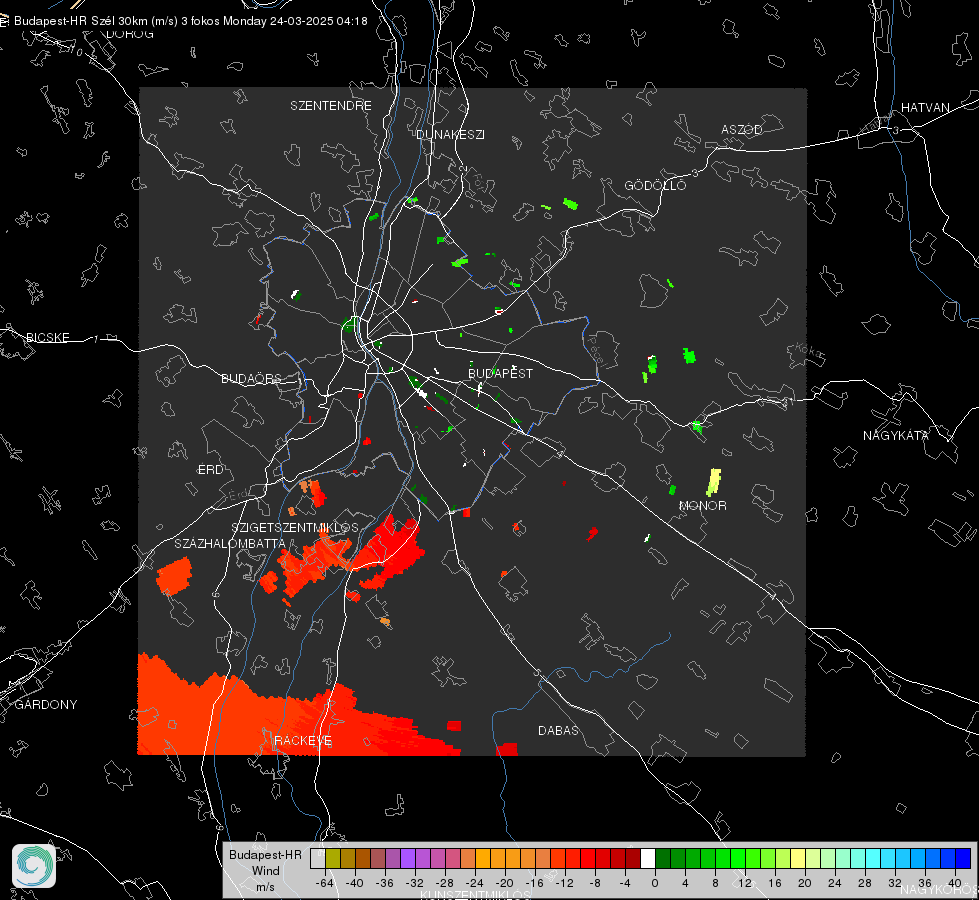Click the ASZOD town label
The image size is (979, 900).
point(742,129)
